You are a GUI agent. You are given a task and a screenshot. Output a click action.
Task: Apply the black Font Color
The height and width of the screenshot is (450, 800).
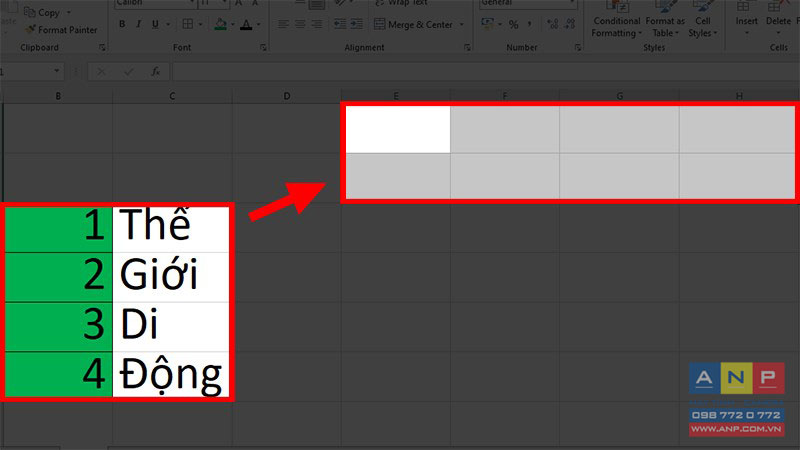(246, 24)
